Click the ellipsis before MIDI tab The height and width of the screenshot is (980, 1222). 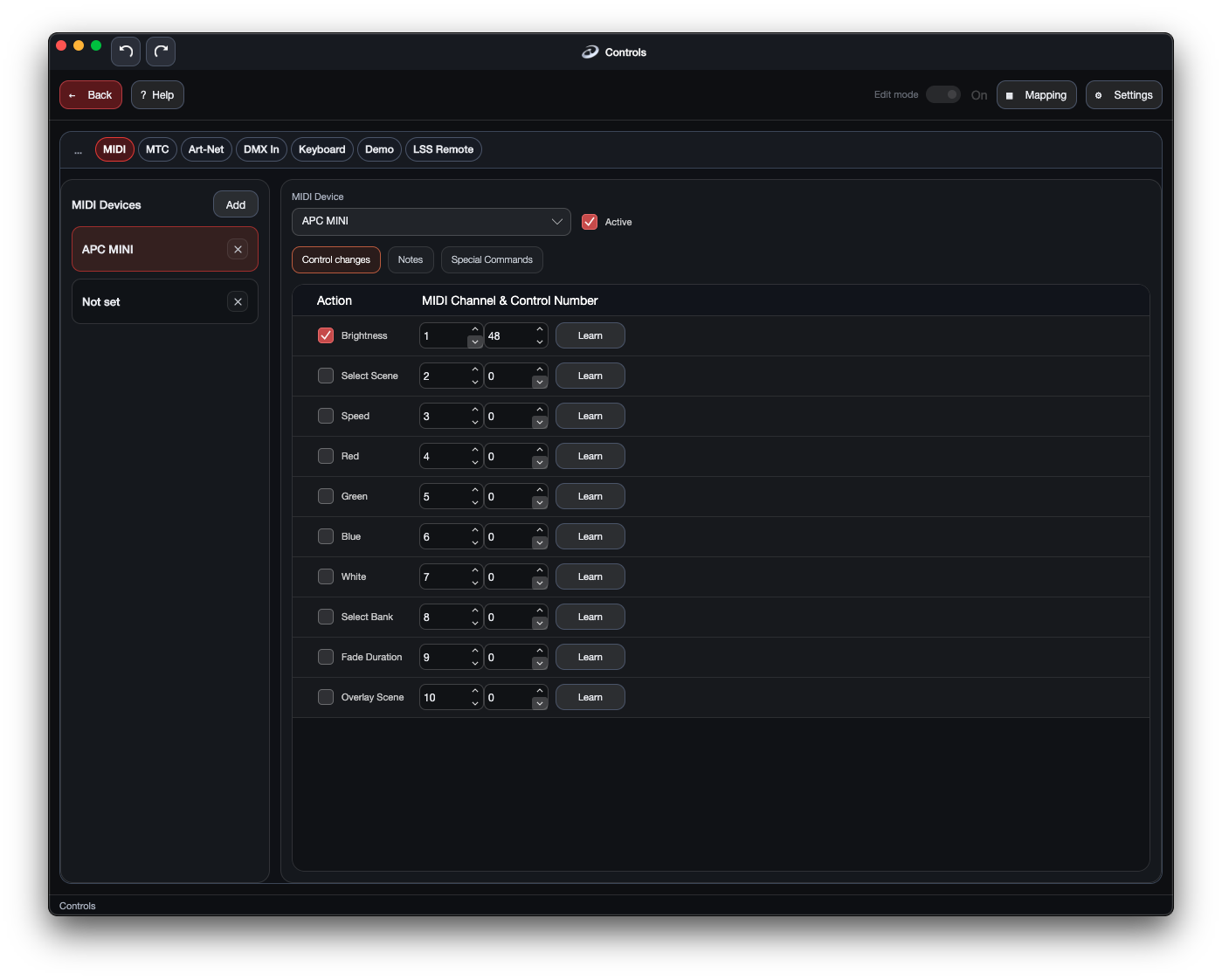[x=78, y=150]
